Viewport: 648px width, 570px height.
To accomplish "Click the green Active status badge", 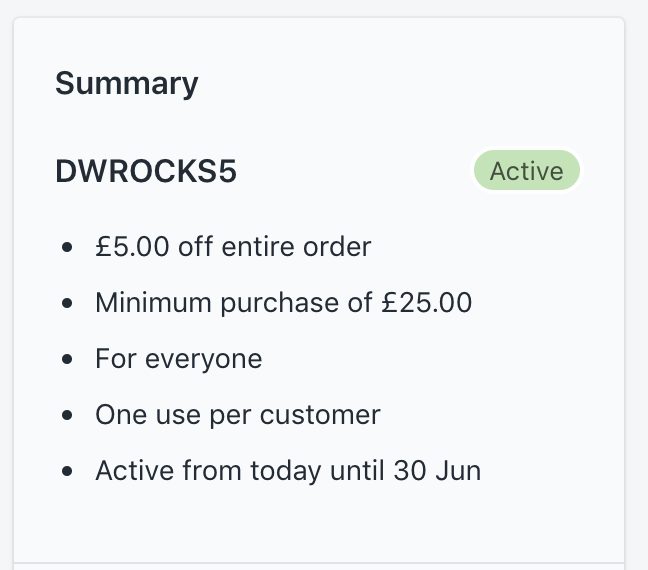I will [x=526, y=171].
